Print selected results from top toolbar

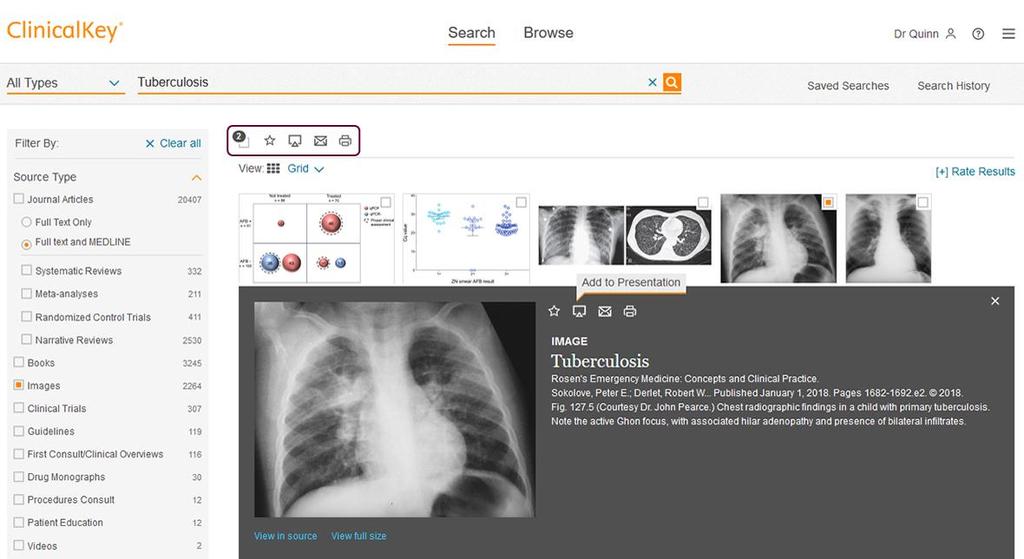point(345,141)
